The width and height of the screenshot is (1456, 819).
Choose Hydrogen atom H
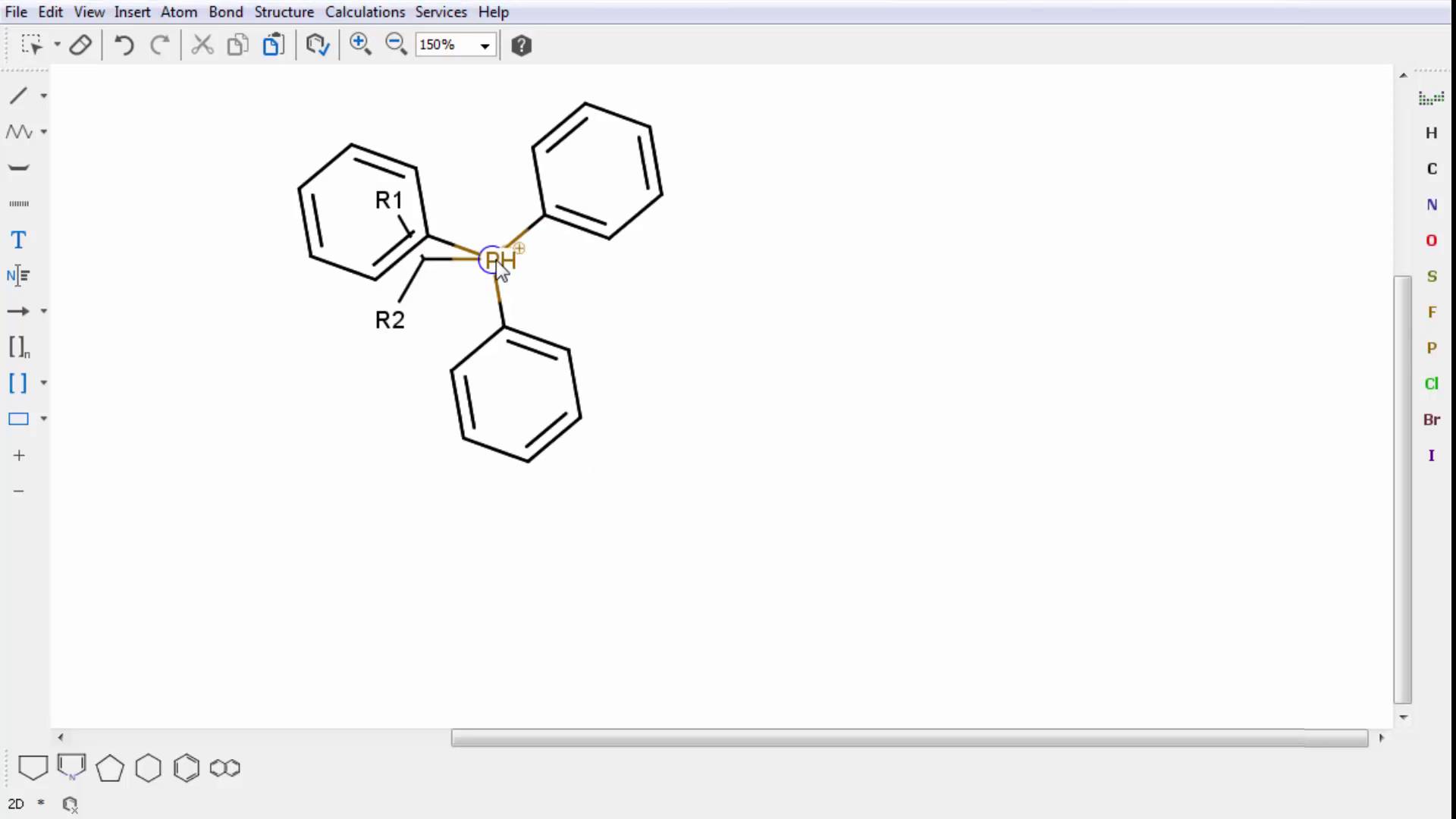pos(1432,133)
